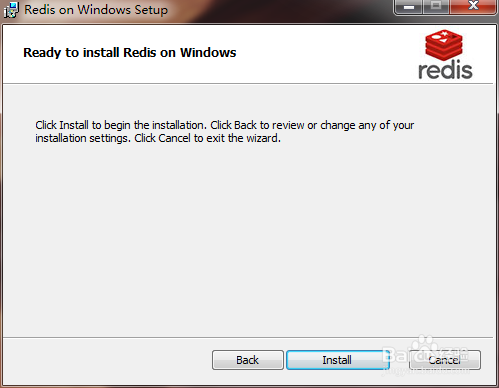Image resolution: width=499 pixels, height=388 pixels.
Task: Cancel the Redis setup wizard
Action: 445,360
